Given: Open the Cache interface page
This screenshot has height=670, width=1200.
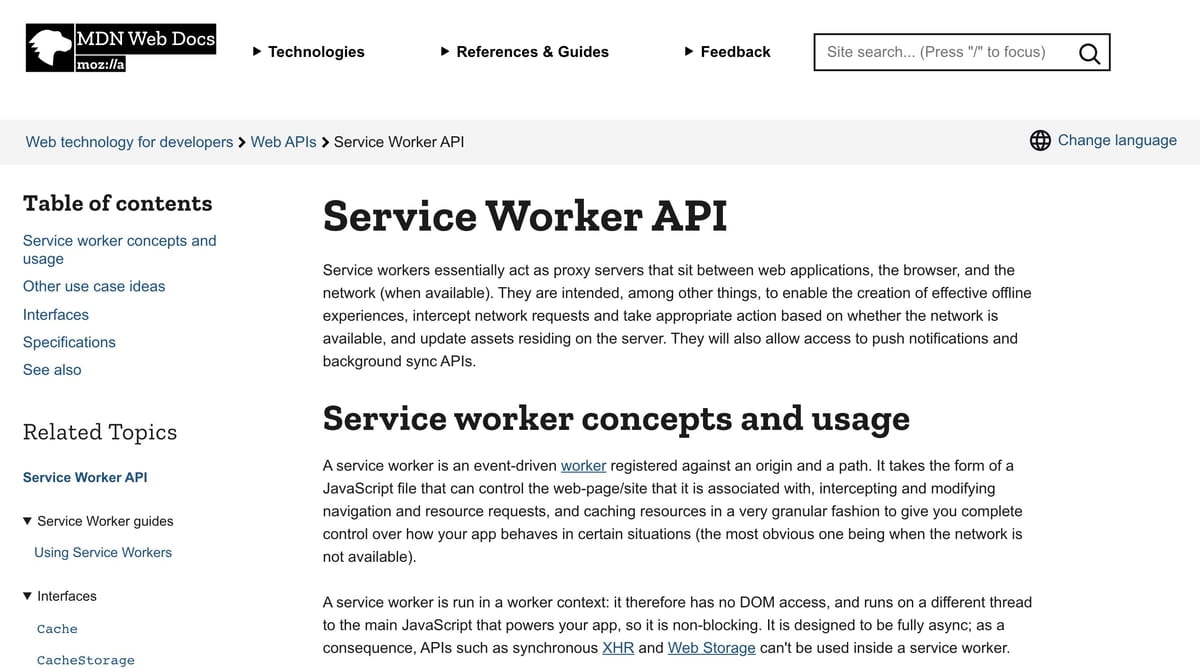Looking at the screenshot, I should 57,629.
